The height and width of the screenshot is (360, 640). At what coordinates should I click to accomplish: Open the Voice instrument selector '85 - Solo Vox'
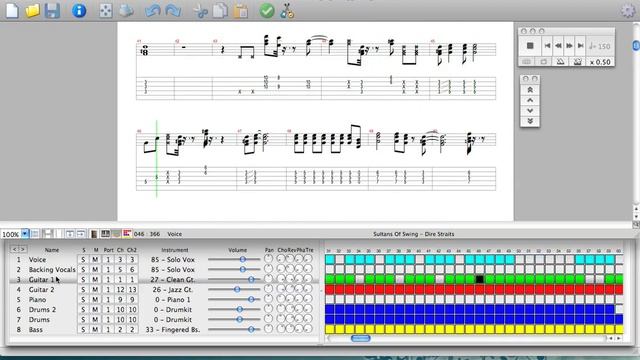173,260
